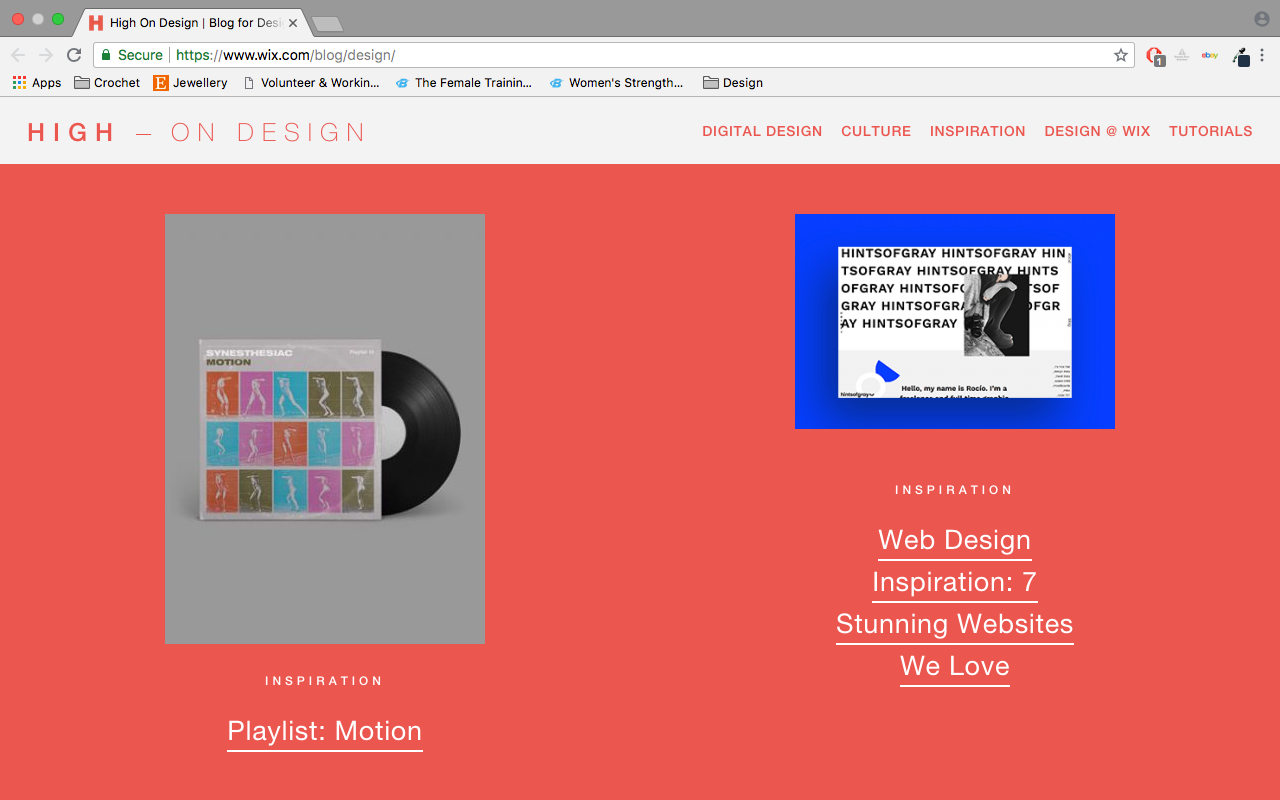Go to the HIGH — ON DESIGN home logo
The height and width of the screenshot is (800, 1280).
[197, 132]
